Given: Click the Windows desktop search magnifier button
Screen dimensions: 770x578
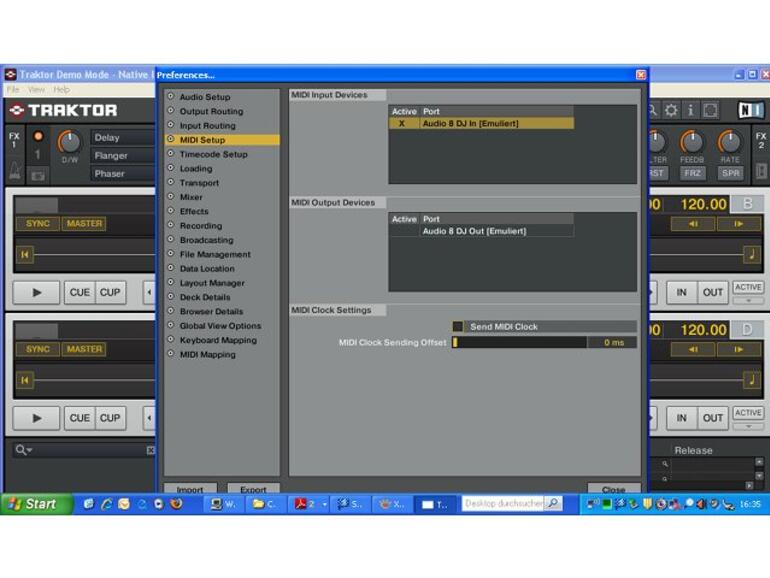Looking at the screenshot, I should (553, 503).
